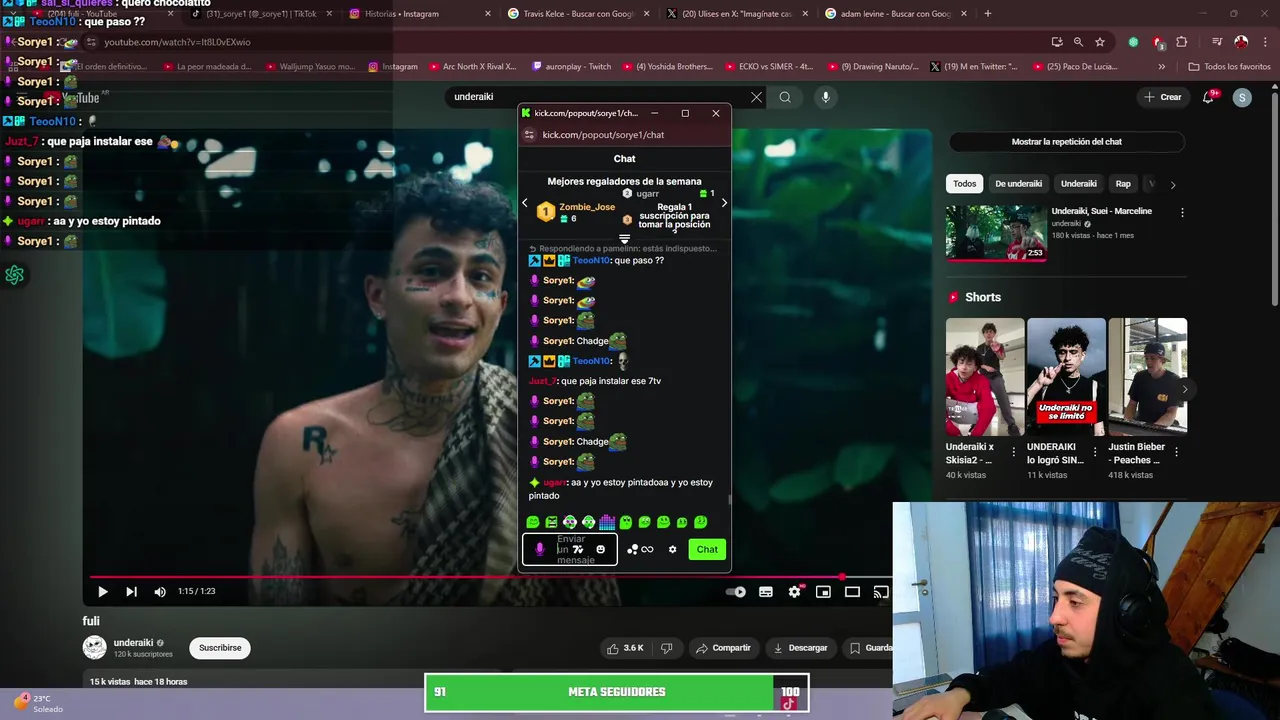The height and width of the screenshot is (720, 1280).
Task: Select the Todos filter chip
Action: (x=964, y=184)
